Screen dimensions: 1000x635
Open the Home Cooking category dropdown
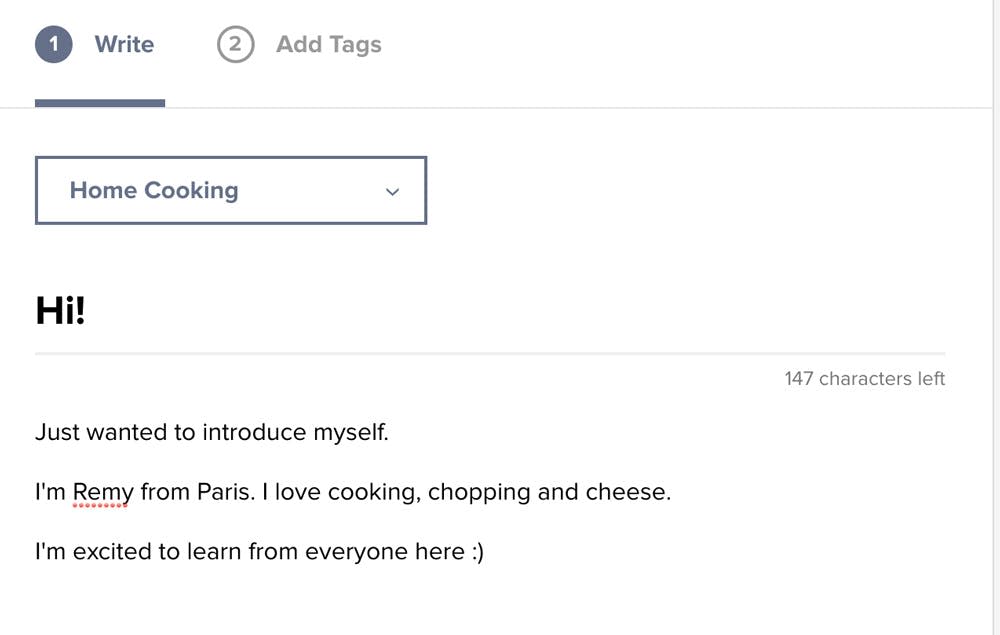point(230,190)
